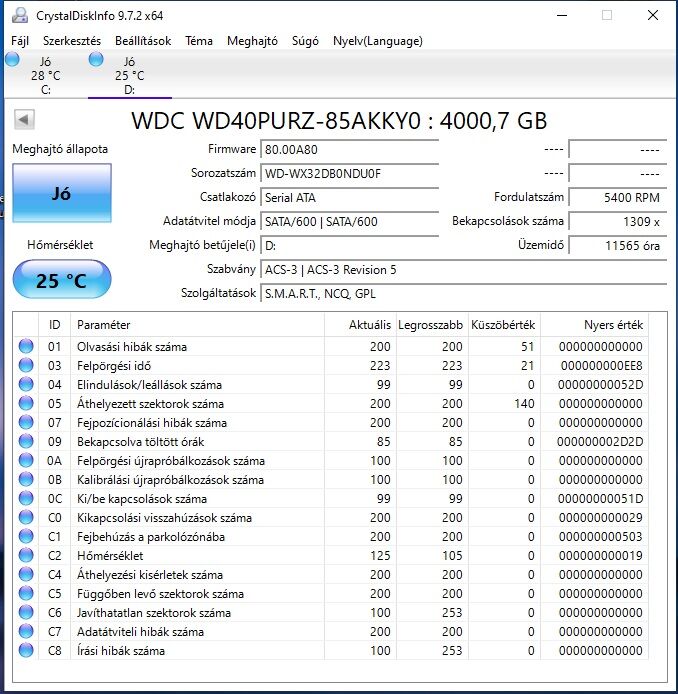Viewport: 678px width, 694px height.
Task: Click the Paraméter column header
Action: point(197,325)
